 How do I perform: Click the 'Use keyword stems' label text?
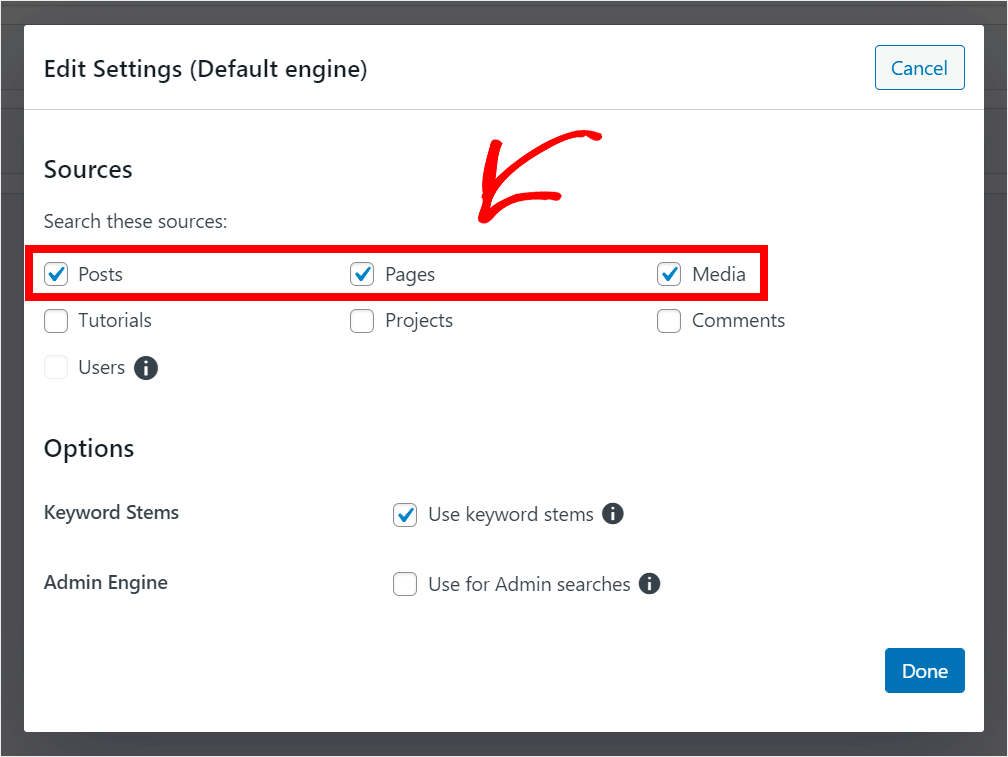click(511, 515)
